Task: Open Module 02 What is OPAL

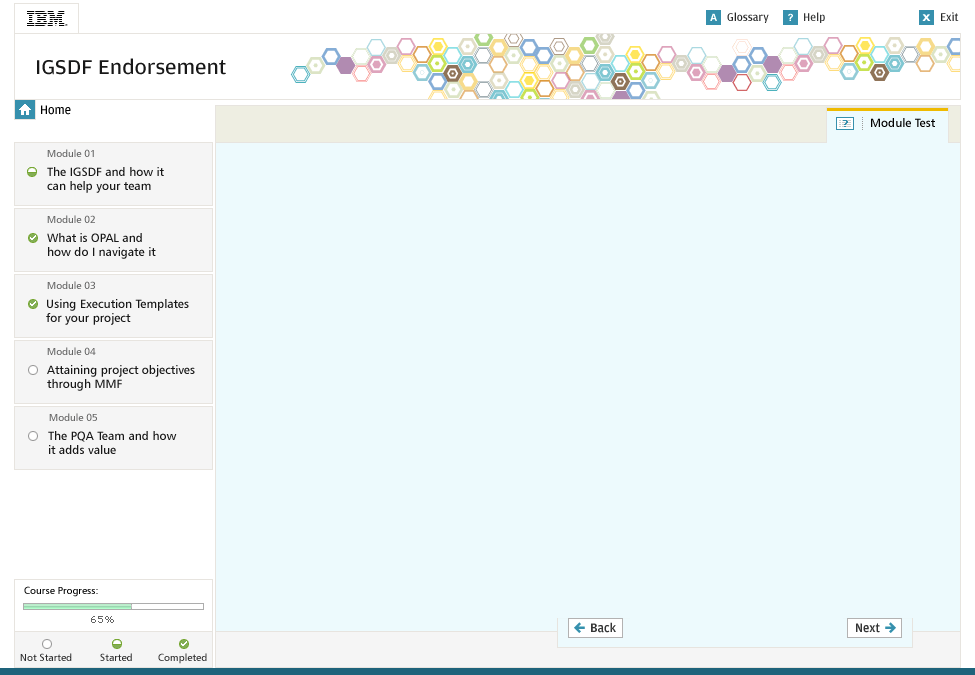Action: (x=113, y=240)
